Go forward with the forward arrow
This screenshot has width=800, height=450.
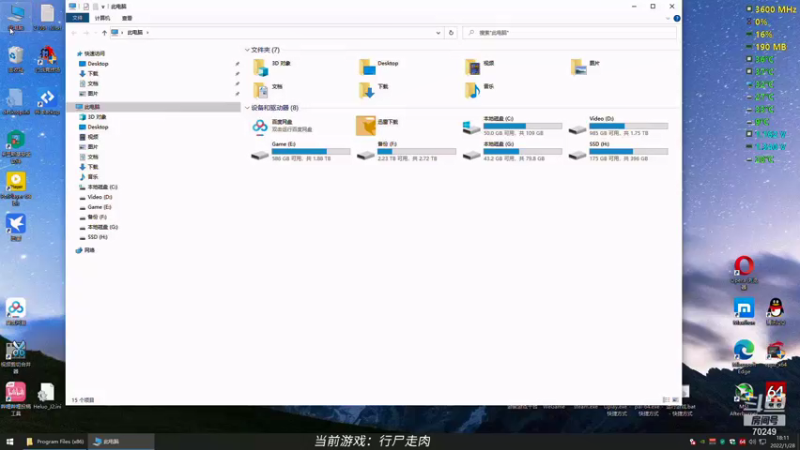pyautogui.click(x=86, y=33)
